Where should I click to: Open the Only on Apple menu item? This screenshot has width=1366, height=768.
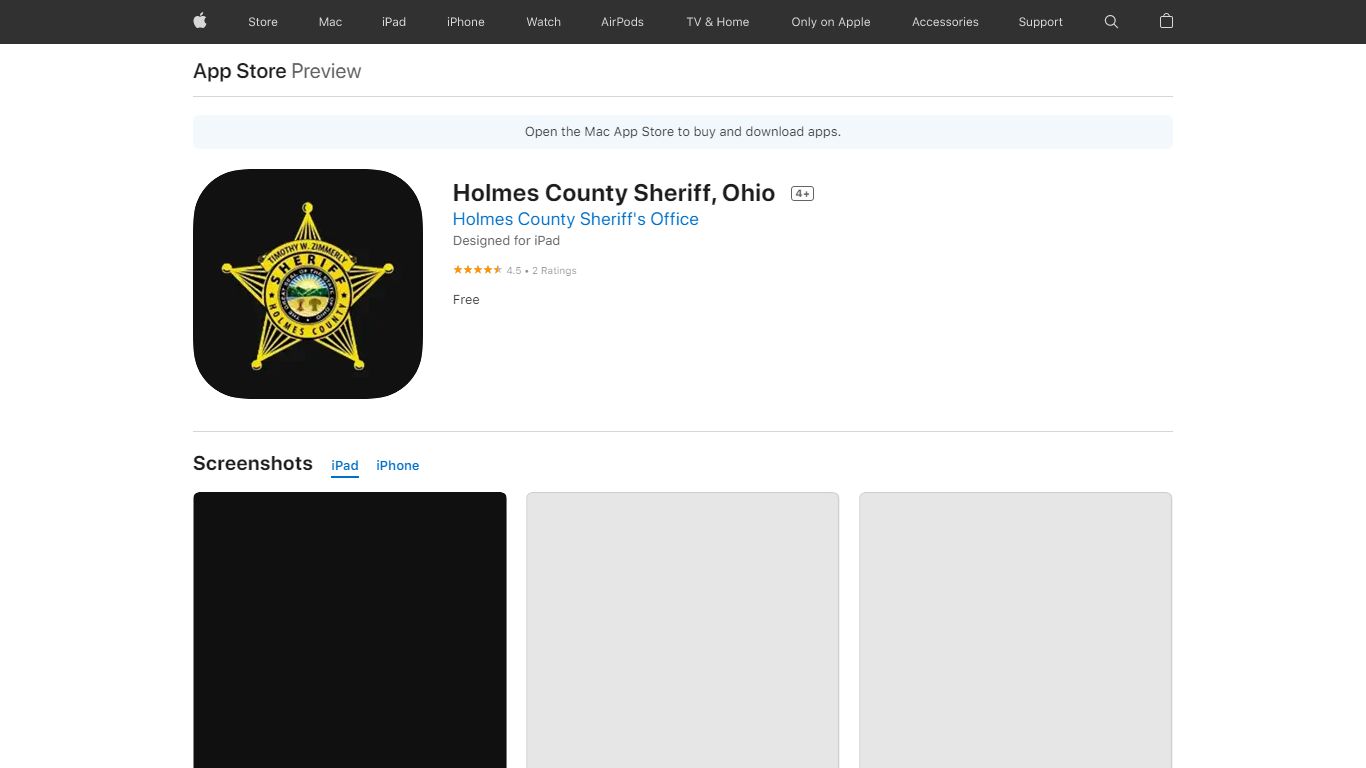(831, 22)
